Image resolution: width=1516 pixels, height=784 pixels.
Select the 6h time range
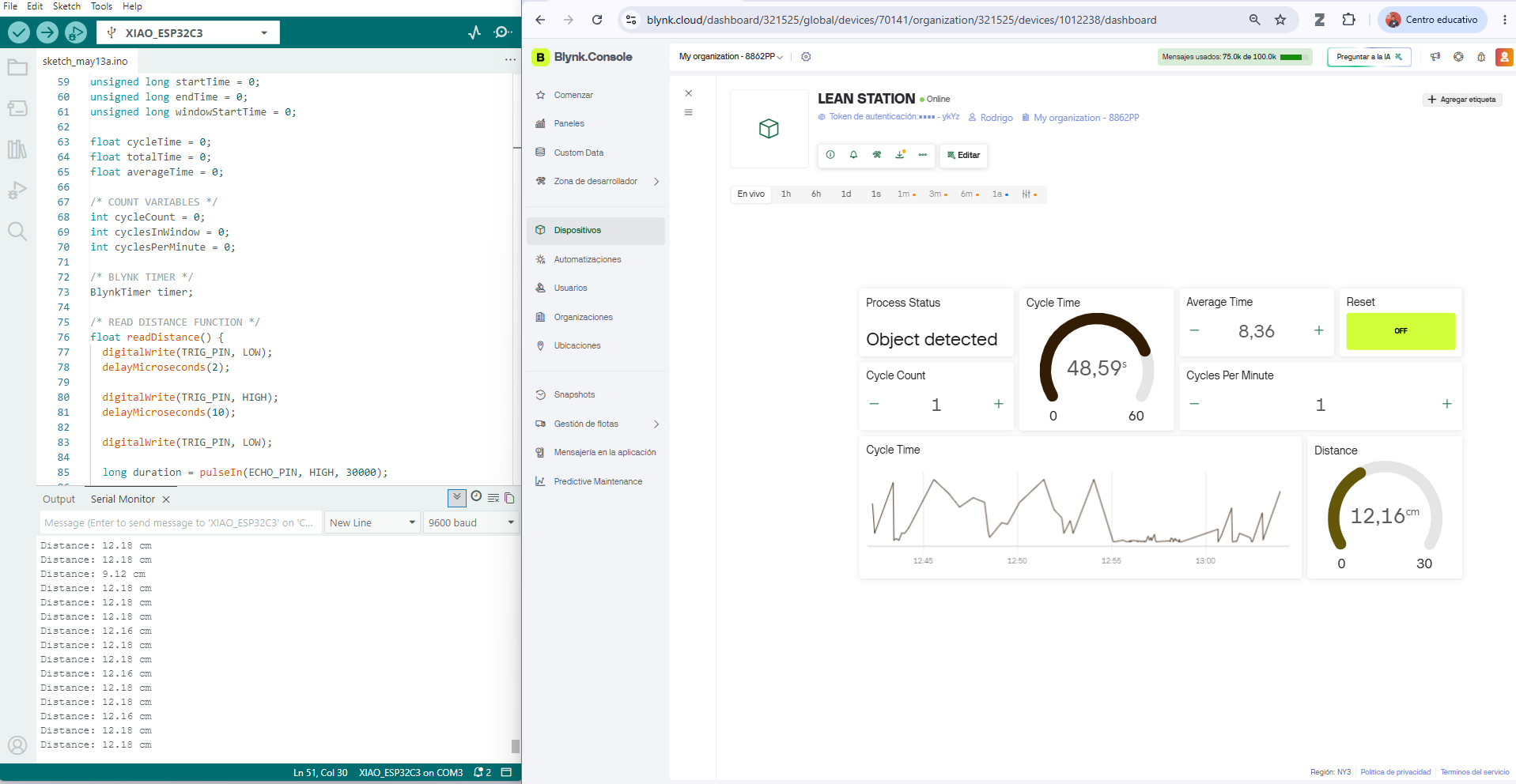pos(816,194)
